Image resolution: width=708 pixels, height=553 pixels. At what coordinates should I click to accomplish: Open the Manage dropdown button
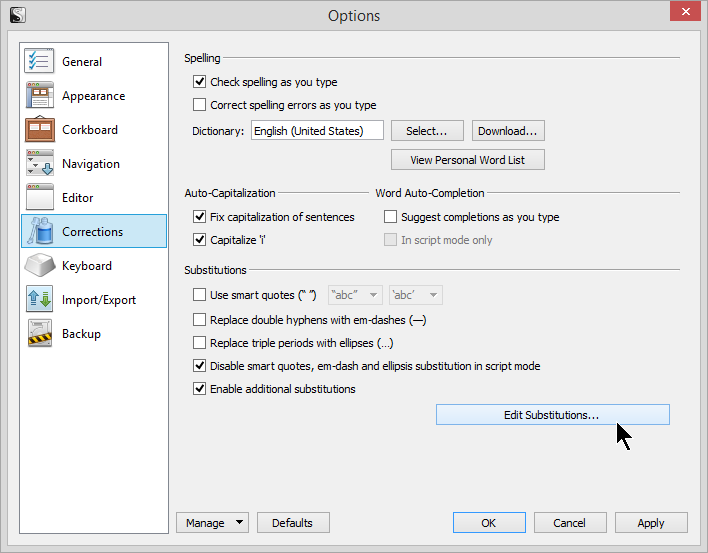click(x=212, y=522)
